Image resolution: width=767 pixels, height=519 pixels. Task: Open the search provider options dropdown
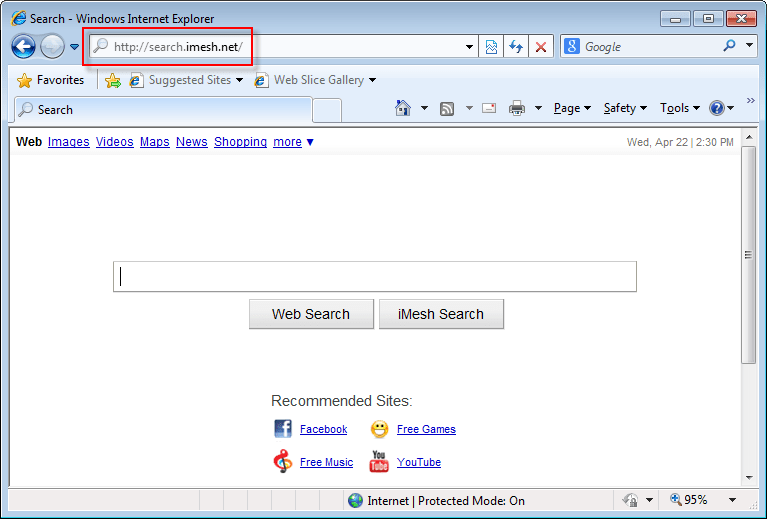click(749, 45)
